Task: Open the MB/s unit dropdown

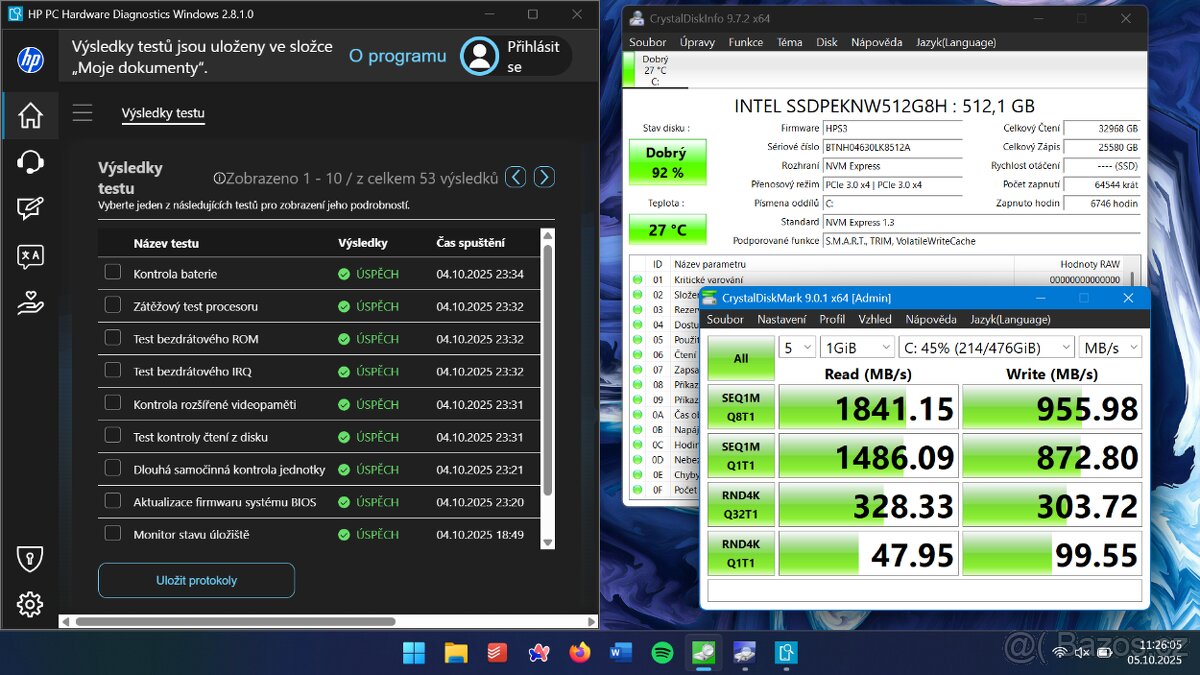Action: (x=1109, y=347)
